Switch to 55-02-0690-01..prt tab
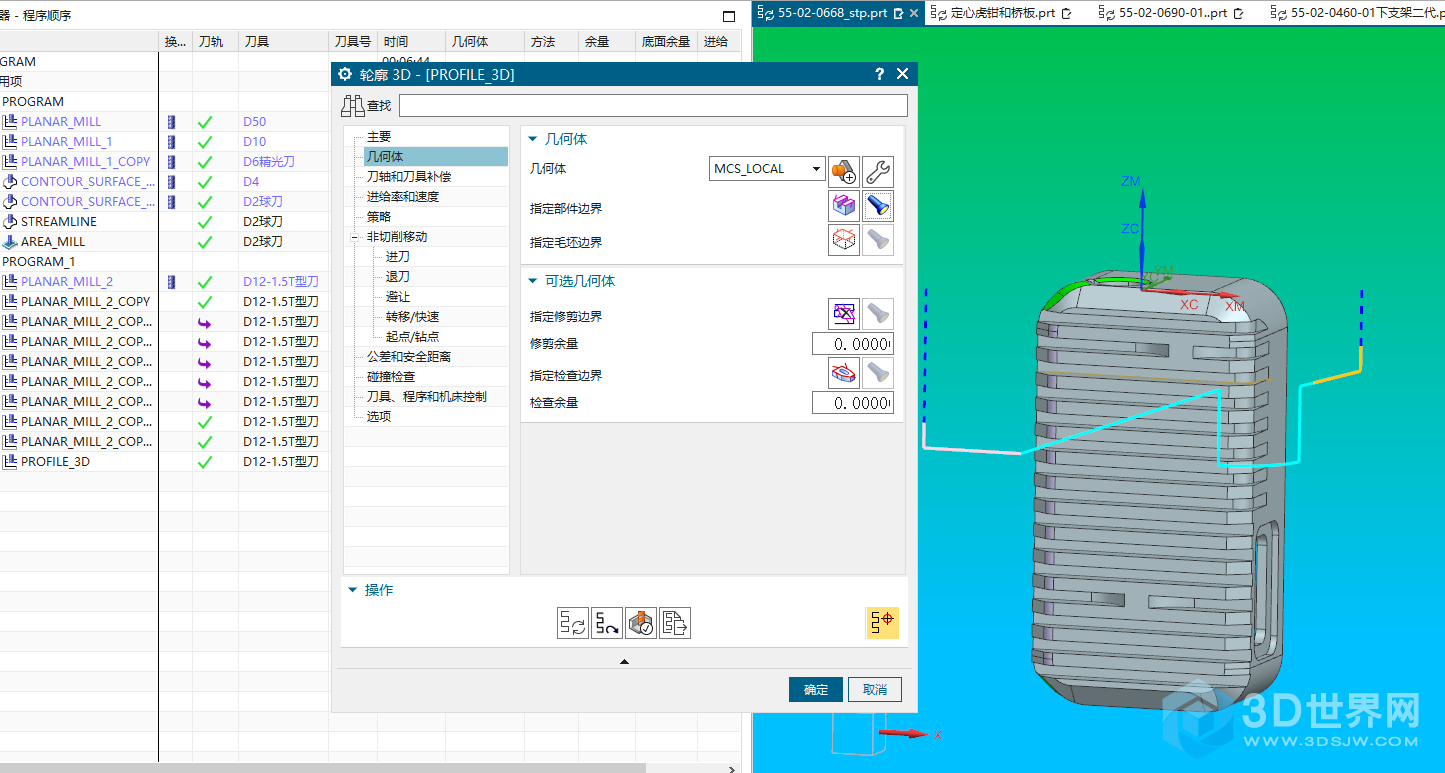This screenshot has width=1445, height=773. [1171, 13]
